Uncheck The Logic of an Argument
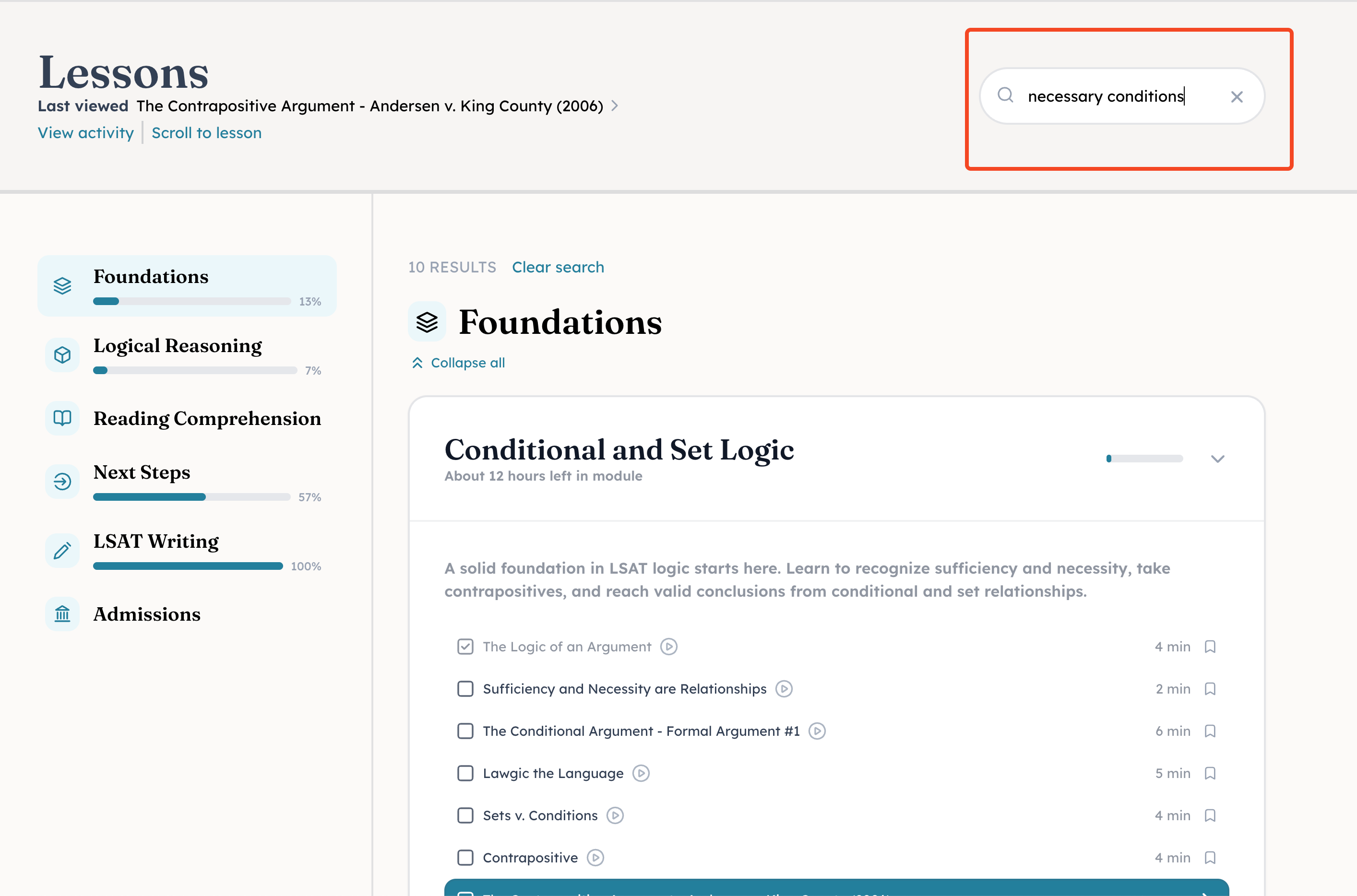The height and width of the screenshot is (896, 1357). coord(465,647)
